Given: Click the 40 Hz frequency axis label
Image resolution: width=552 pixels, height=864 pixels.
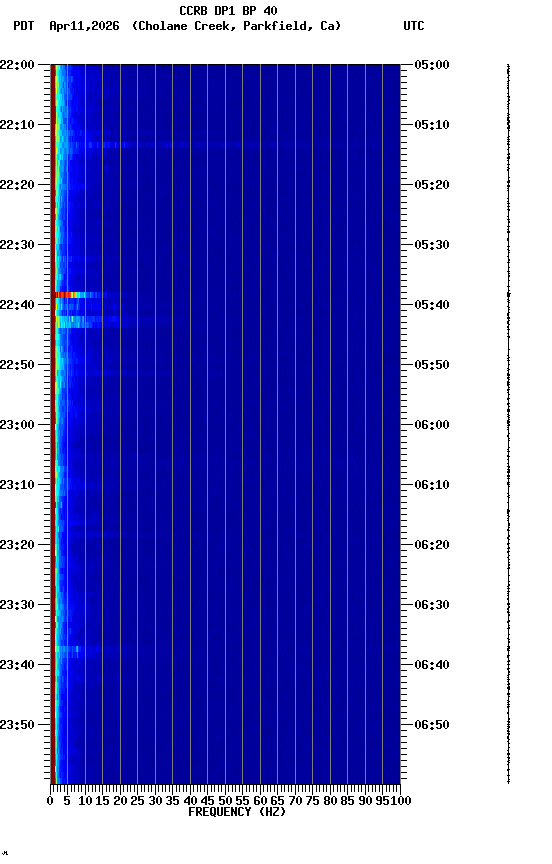Looking at the screenshot, I should [x=190, y=801].
